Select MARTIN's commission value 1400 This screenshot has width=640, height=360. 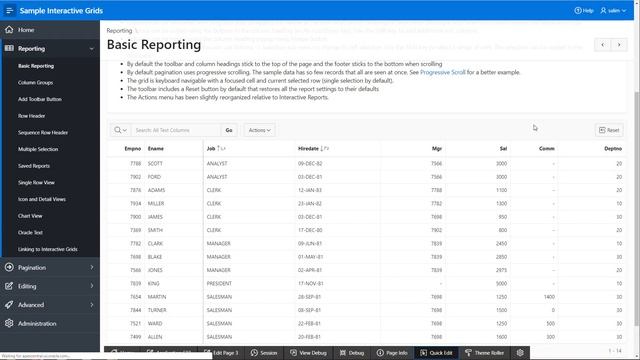[x=549, y=297]
